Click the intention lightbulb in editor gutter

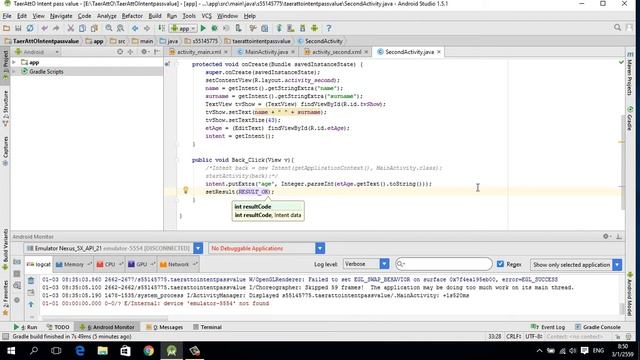(x=186, y=190)
